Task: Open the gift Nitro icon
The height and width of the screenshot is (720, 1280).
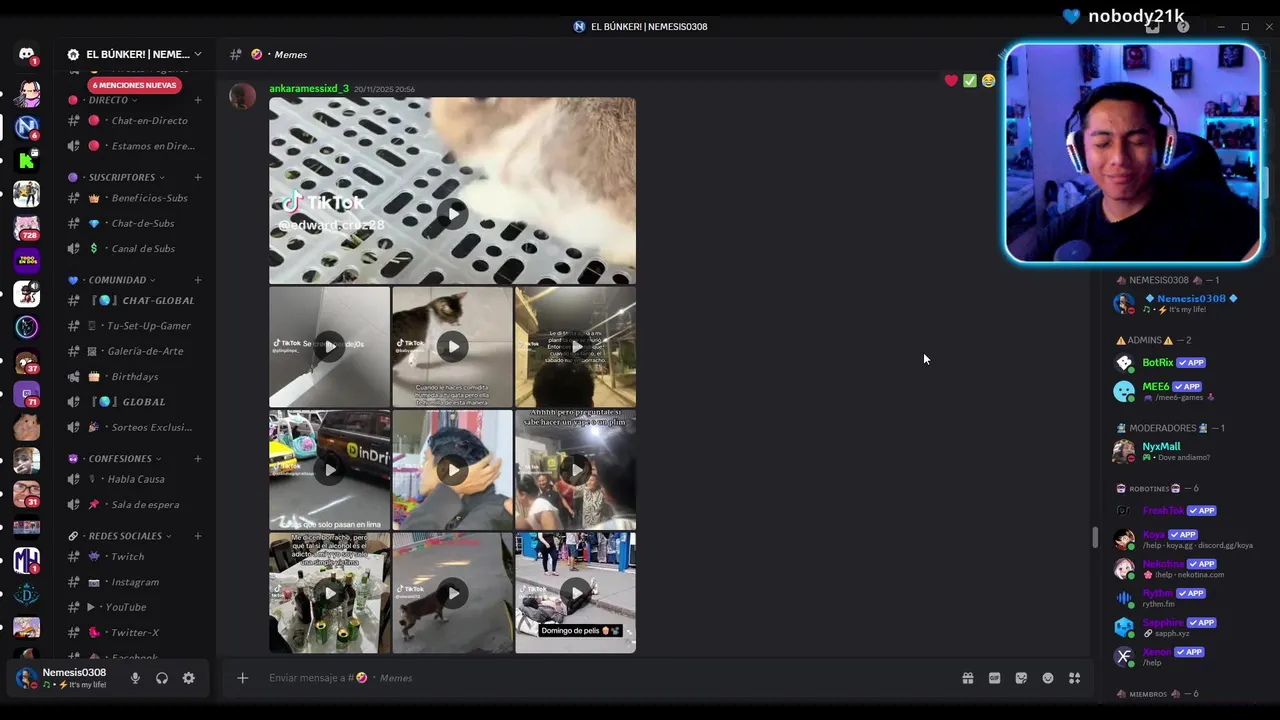Action: pos(968,678)
